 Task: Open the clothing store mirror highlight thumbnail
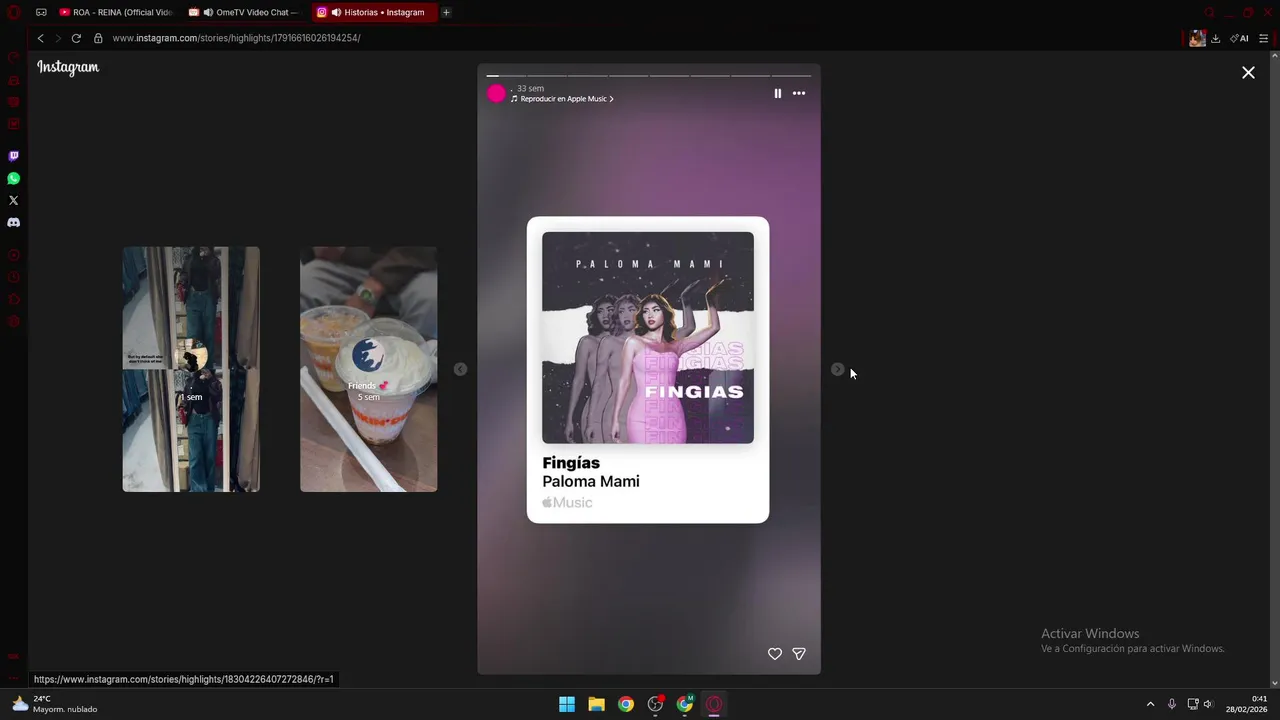[191, 369]
